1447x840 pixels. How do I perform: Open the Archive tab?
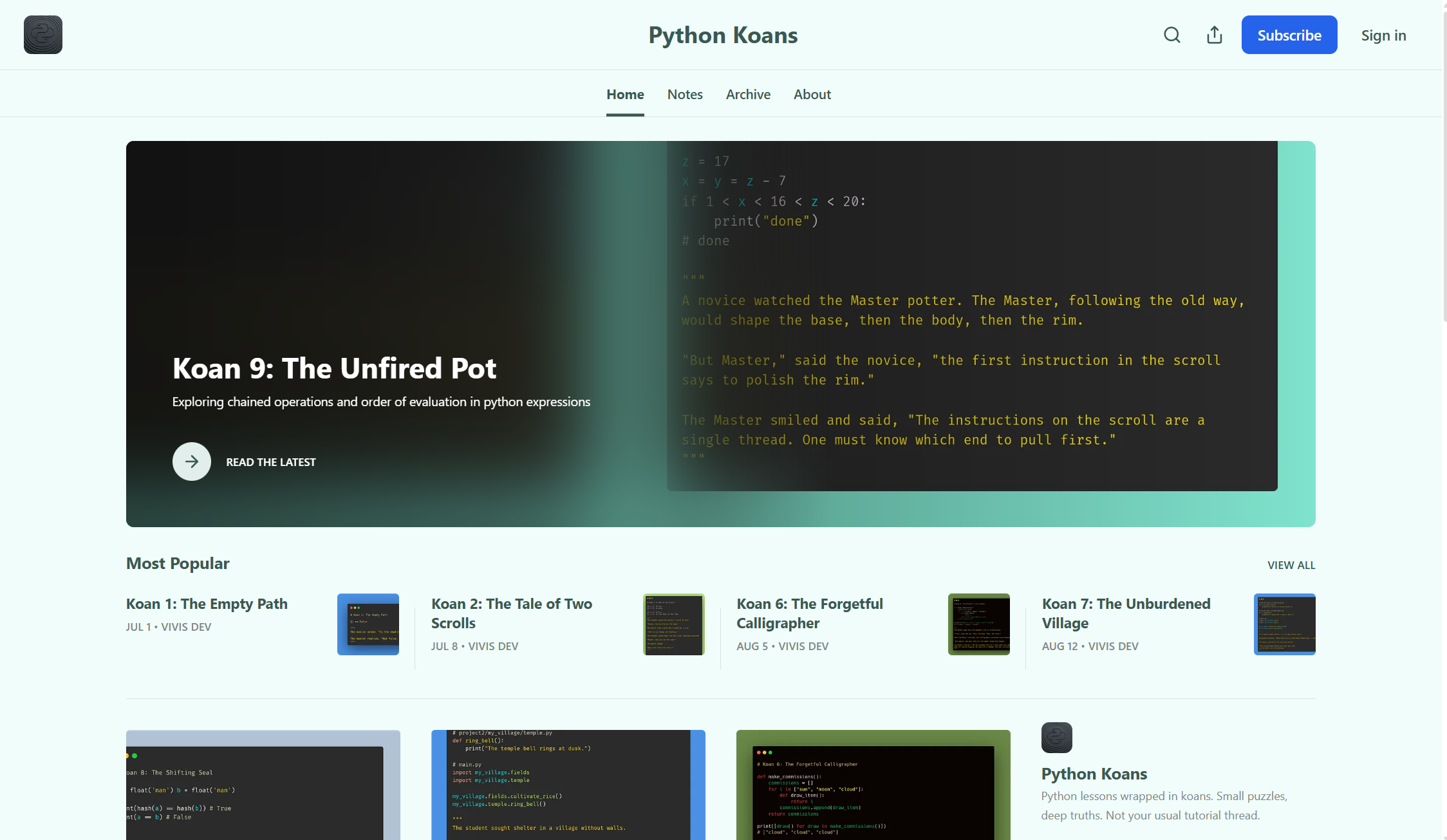tap(748, 95)
